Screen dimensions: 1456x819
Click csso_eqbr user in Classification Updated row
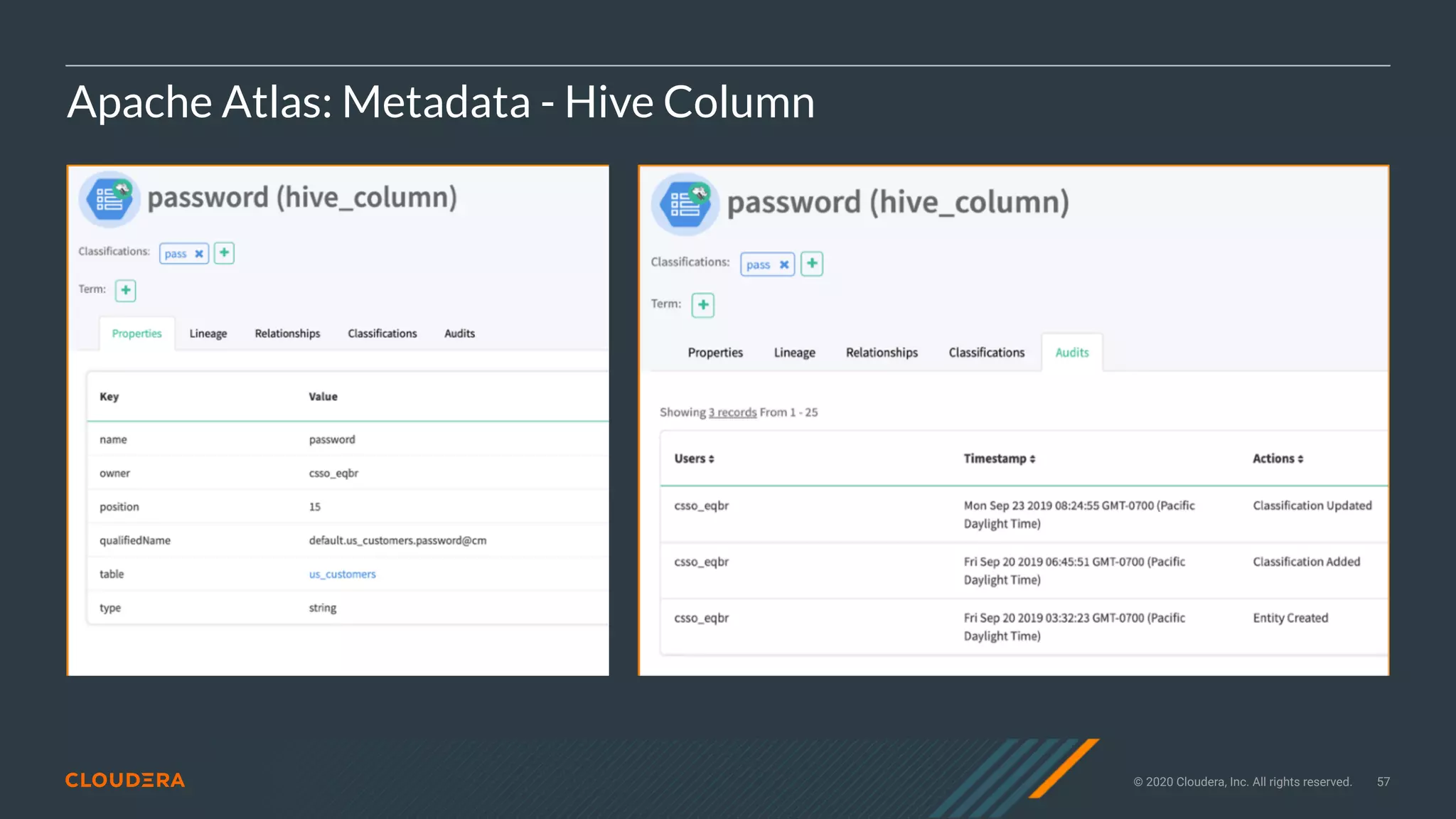[701, 505]
